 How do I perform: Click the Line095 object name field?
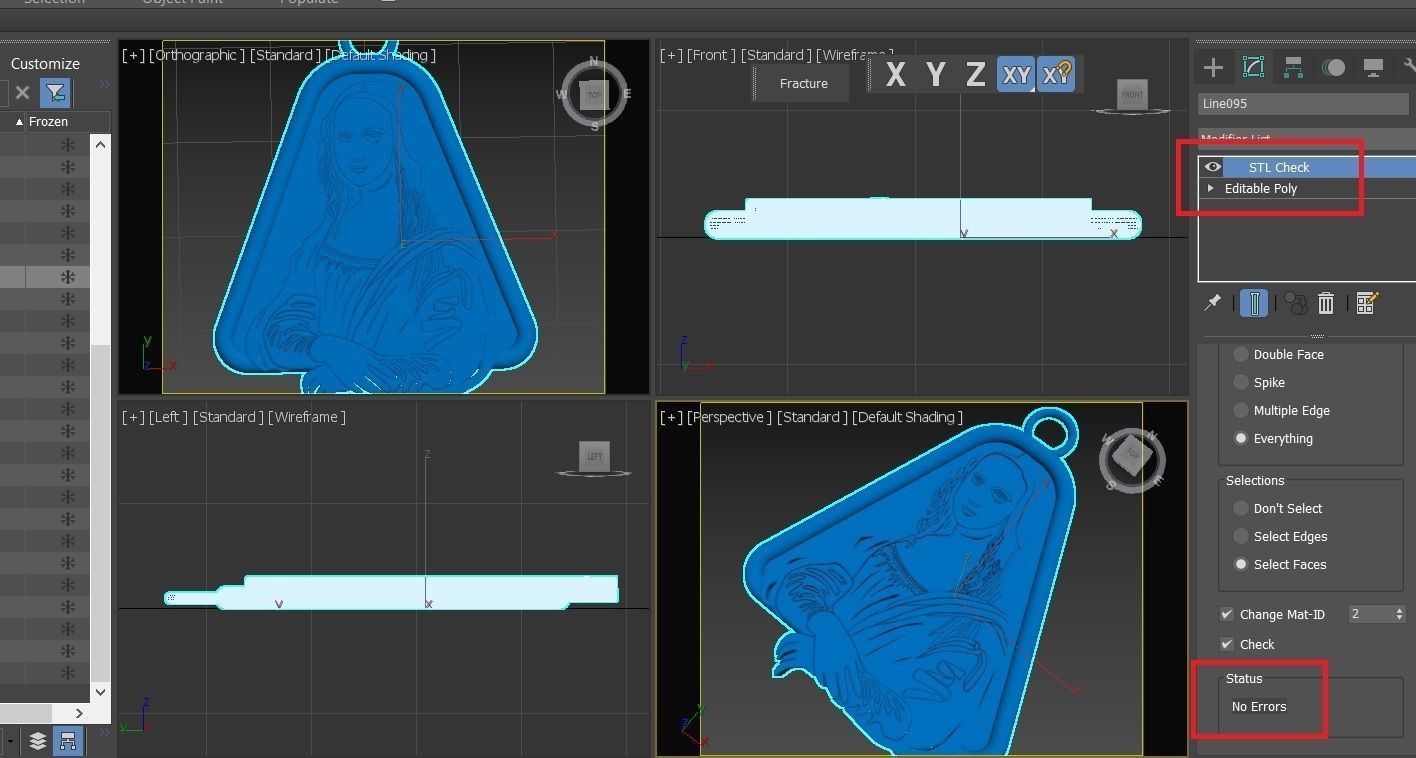[1303, 103]
